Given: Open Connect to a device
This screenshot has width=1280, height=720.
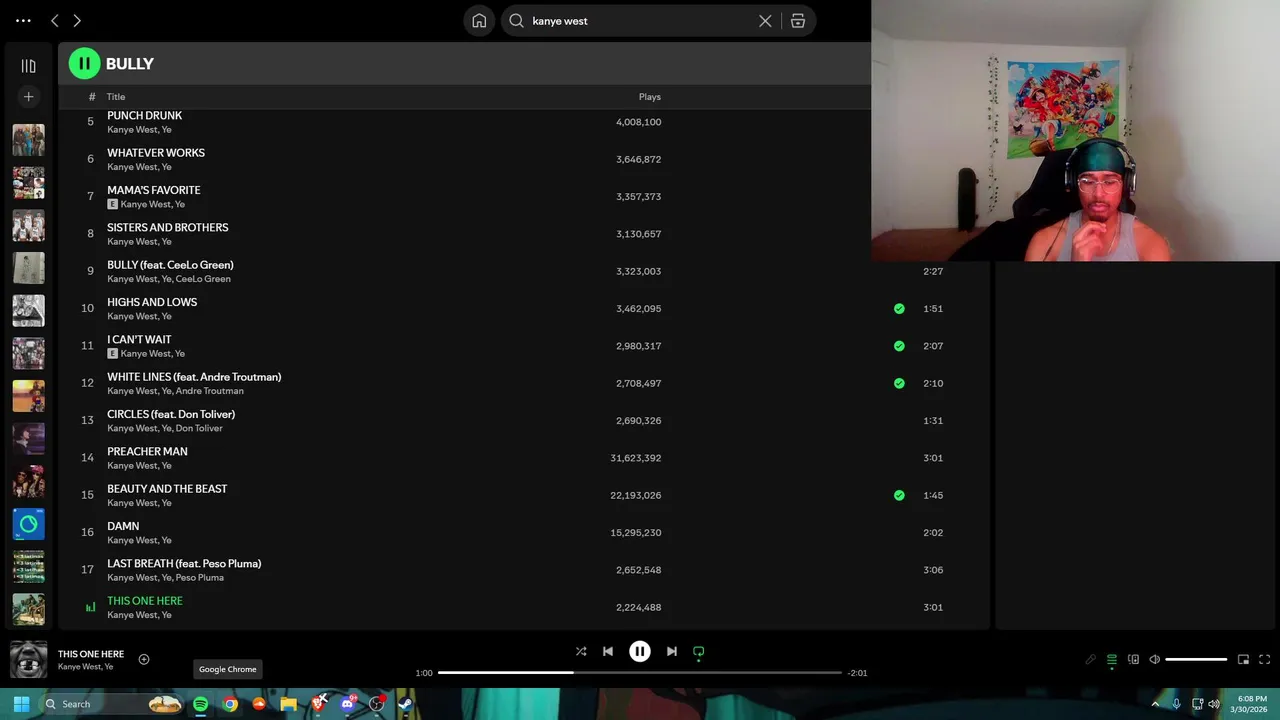Looking at the screenshot, I should pos(1133,659).
